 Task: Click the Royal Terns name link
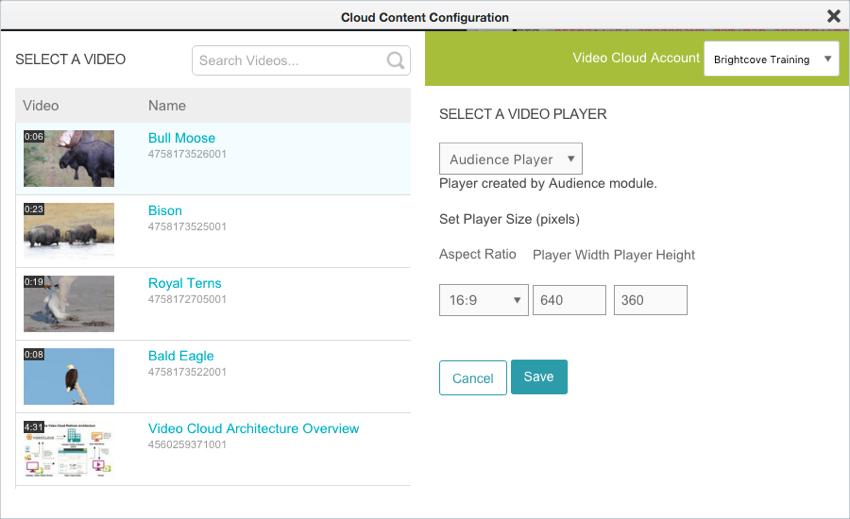click(x=184, y=283)
